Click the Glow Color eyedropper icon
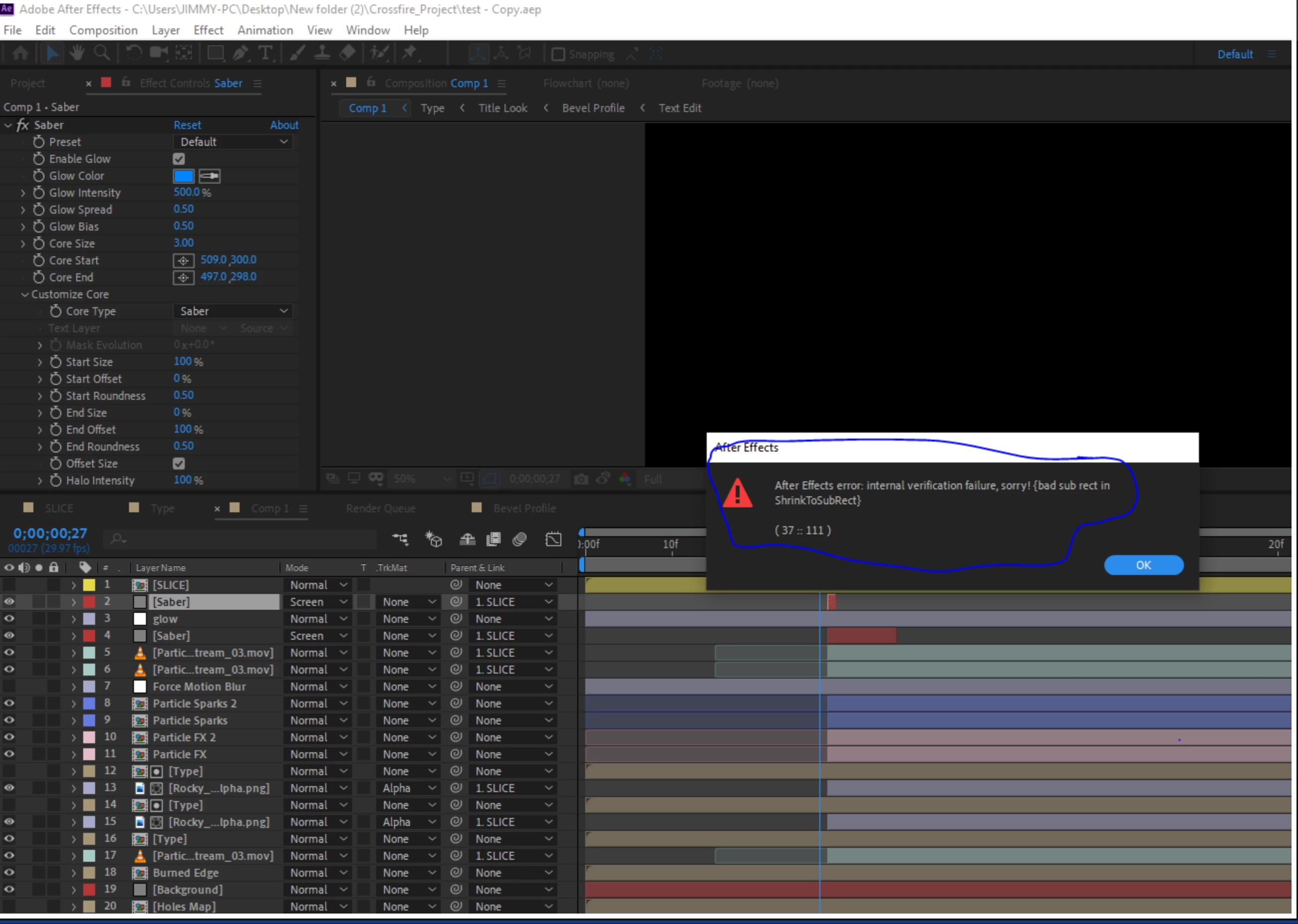The height and width of the screenshot is (924, 1298). [x=210, y=176]
